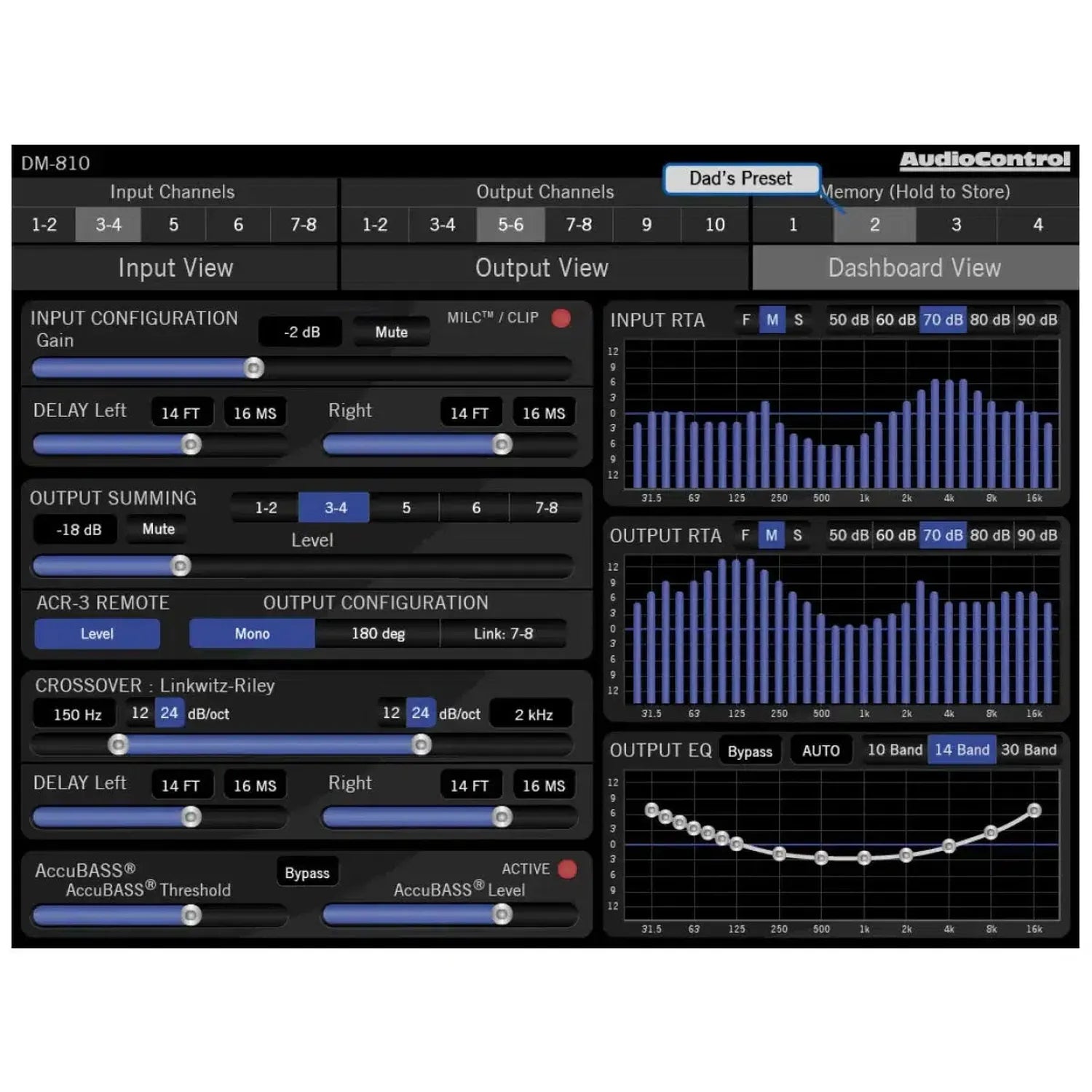The image size is (1092, 1092).
Task: Click the Dad's Preset name label
Action: click(x=741, y=179)
